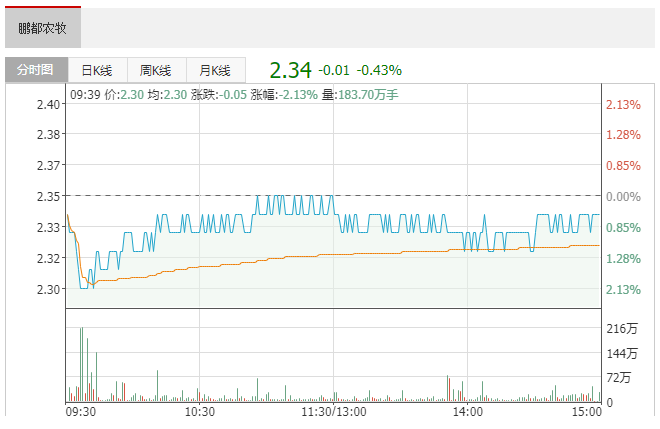This screenshot has width=660, height=429.
Task: Click the tallest volume bar near open
Action: (x=80, y=364)
